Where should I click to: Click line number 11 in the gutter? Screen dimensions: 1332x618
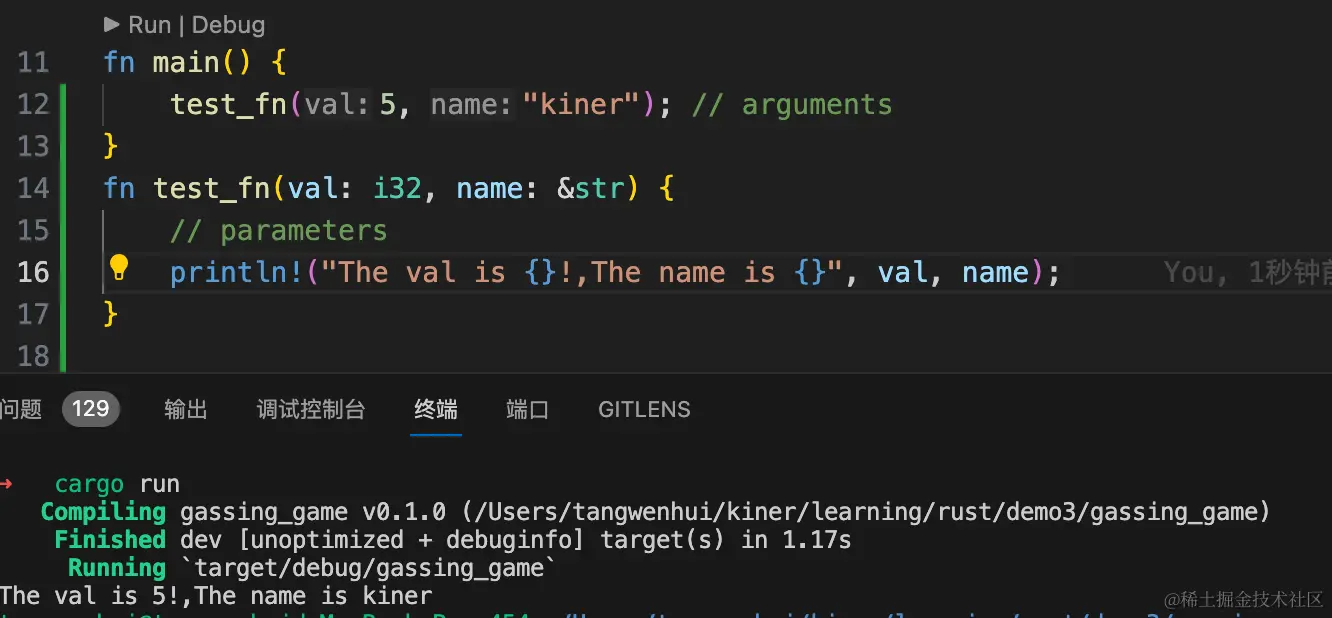(x=33, y=63)
